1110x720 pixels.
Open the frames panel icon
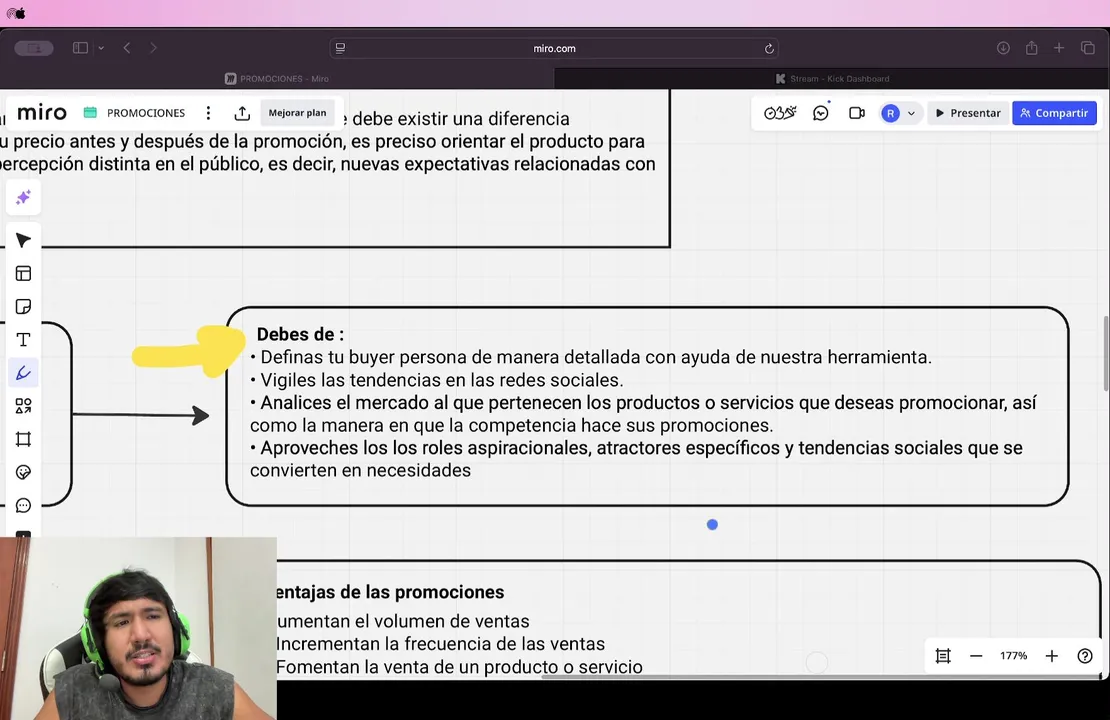[x=943, y=656]
